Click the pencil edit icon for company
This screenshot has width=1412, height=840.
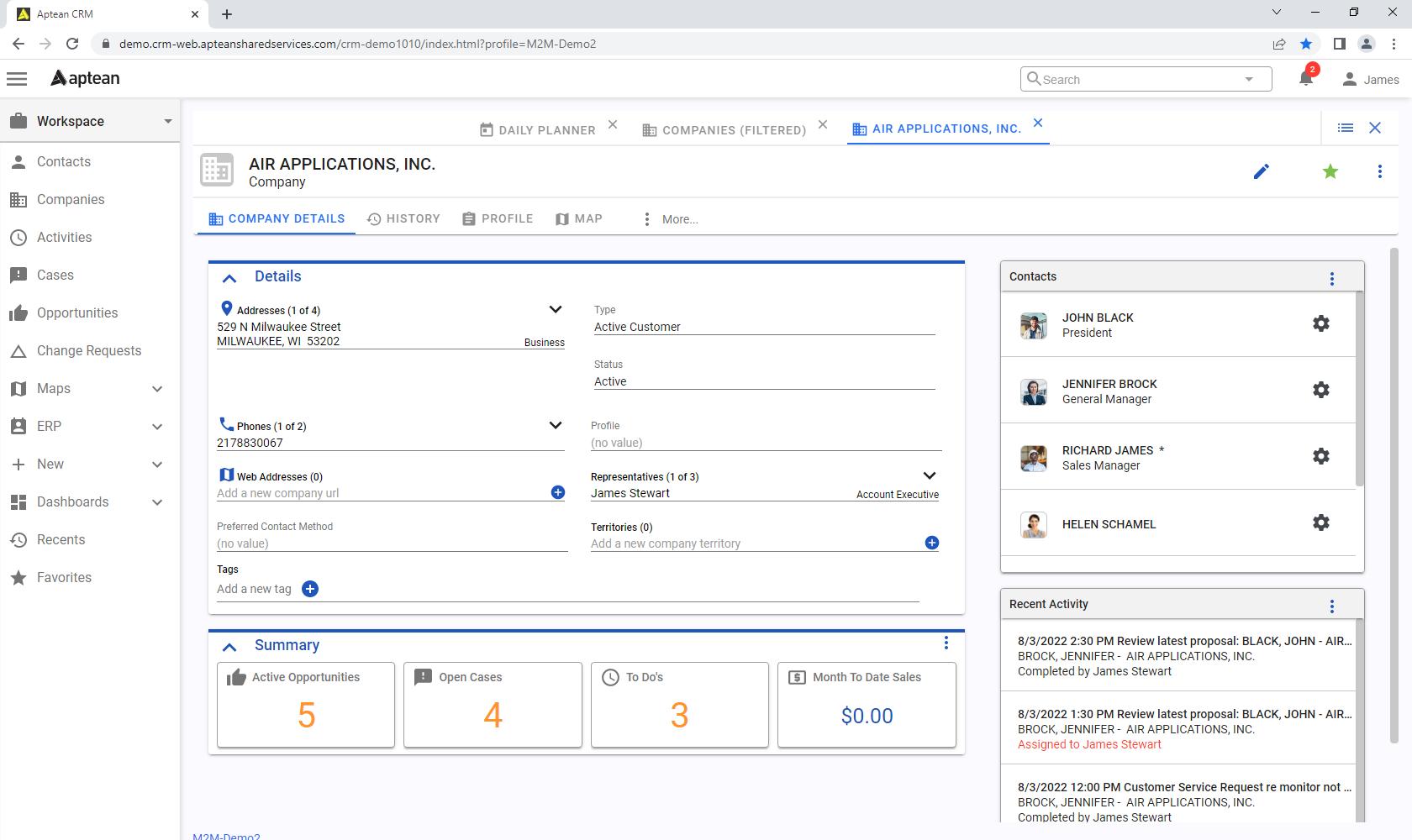(1261, 172)
